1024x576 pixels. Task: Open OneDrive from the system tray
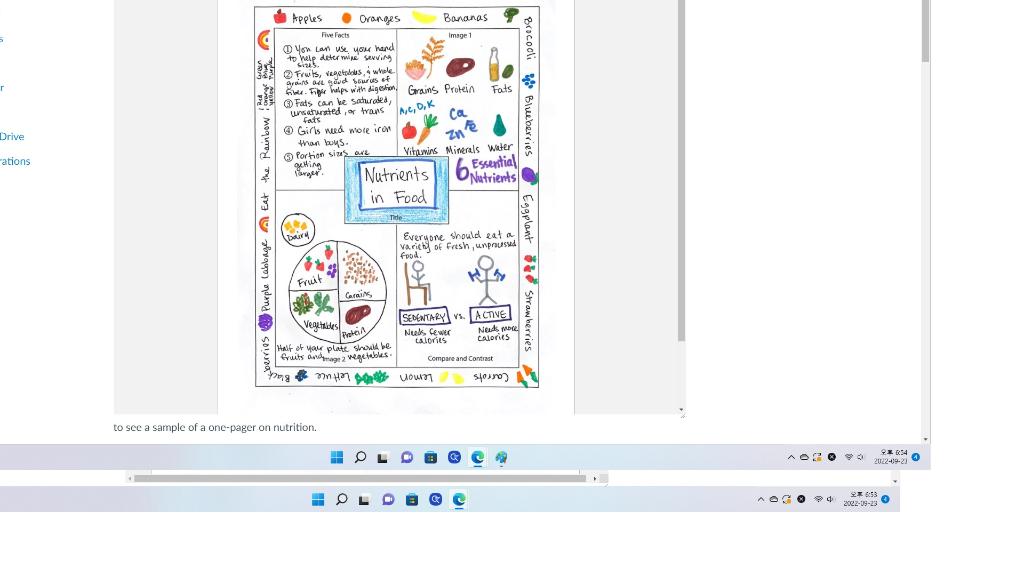click(805, 457)
